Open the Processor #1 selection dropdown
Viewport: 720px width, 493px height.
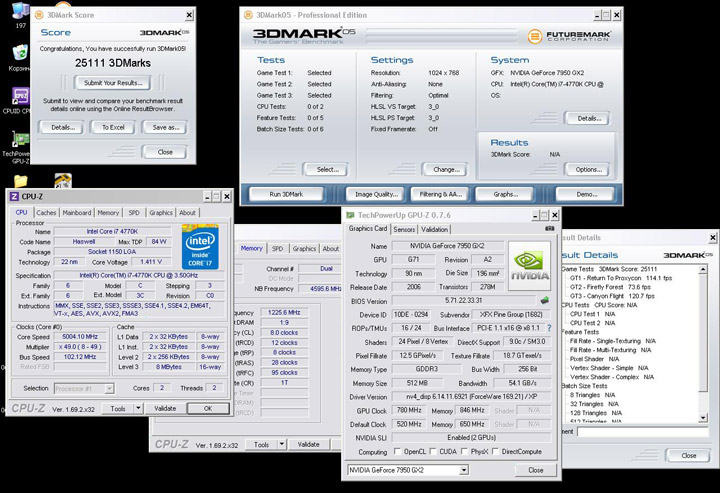coord(84,388)
